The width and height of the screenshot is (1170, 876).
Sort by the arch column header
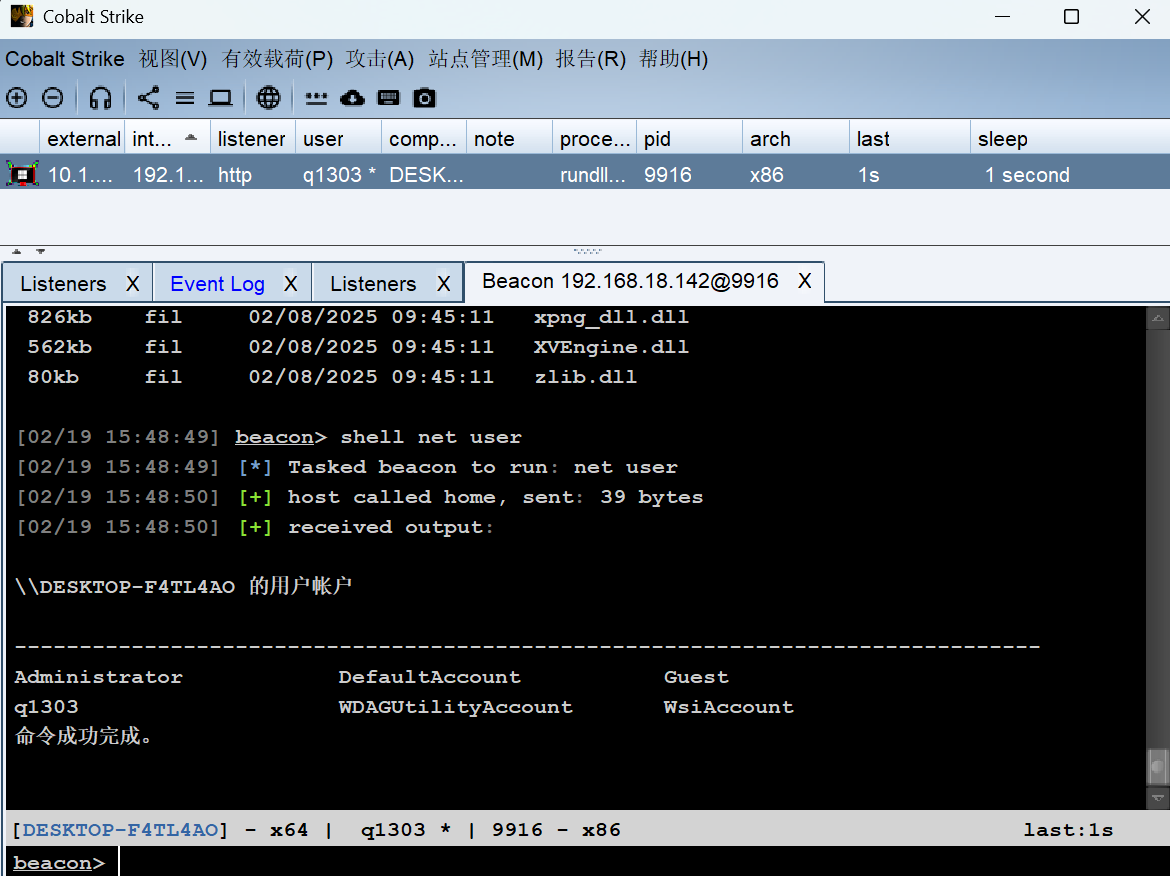(795, 139)
